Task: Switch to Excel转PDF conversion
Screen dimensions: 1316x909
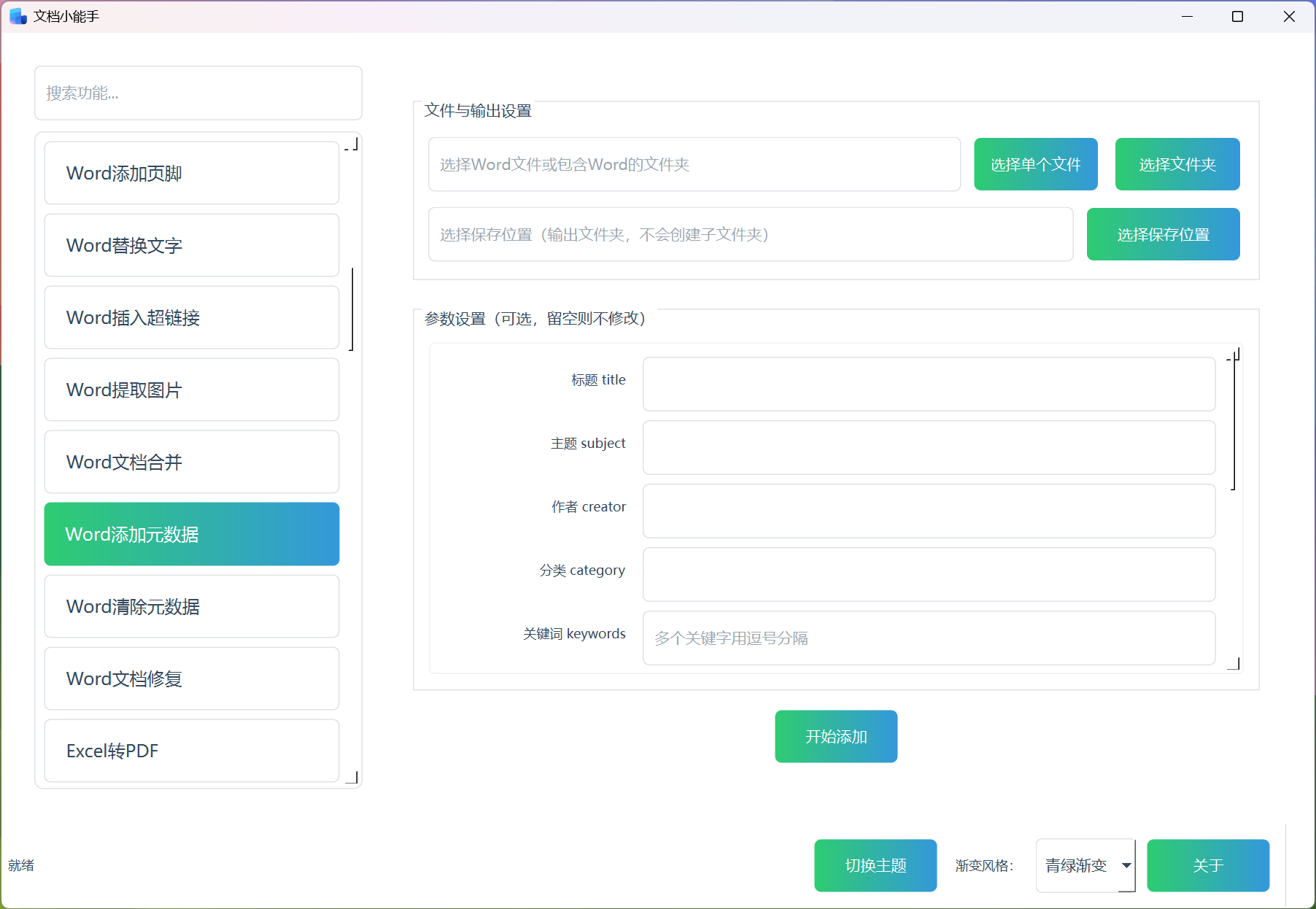Action: pyautogui.click(x=191, y=751)
